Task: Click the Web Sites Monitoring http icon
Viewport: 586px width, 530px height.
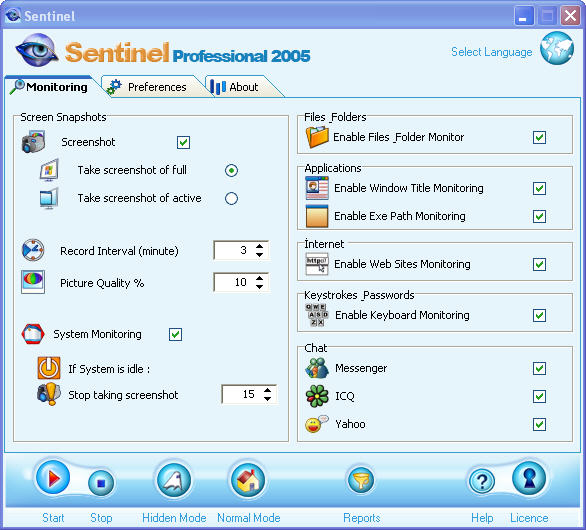Action: point(317,264)
